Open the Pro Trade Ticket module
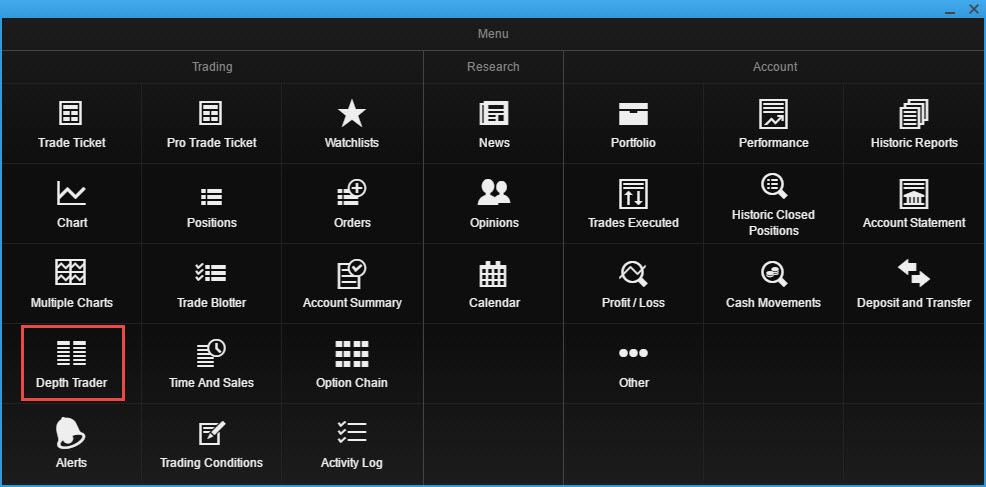Screen dimensions: 986x487 coord(211,124)
